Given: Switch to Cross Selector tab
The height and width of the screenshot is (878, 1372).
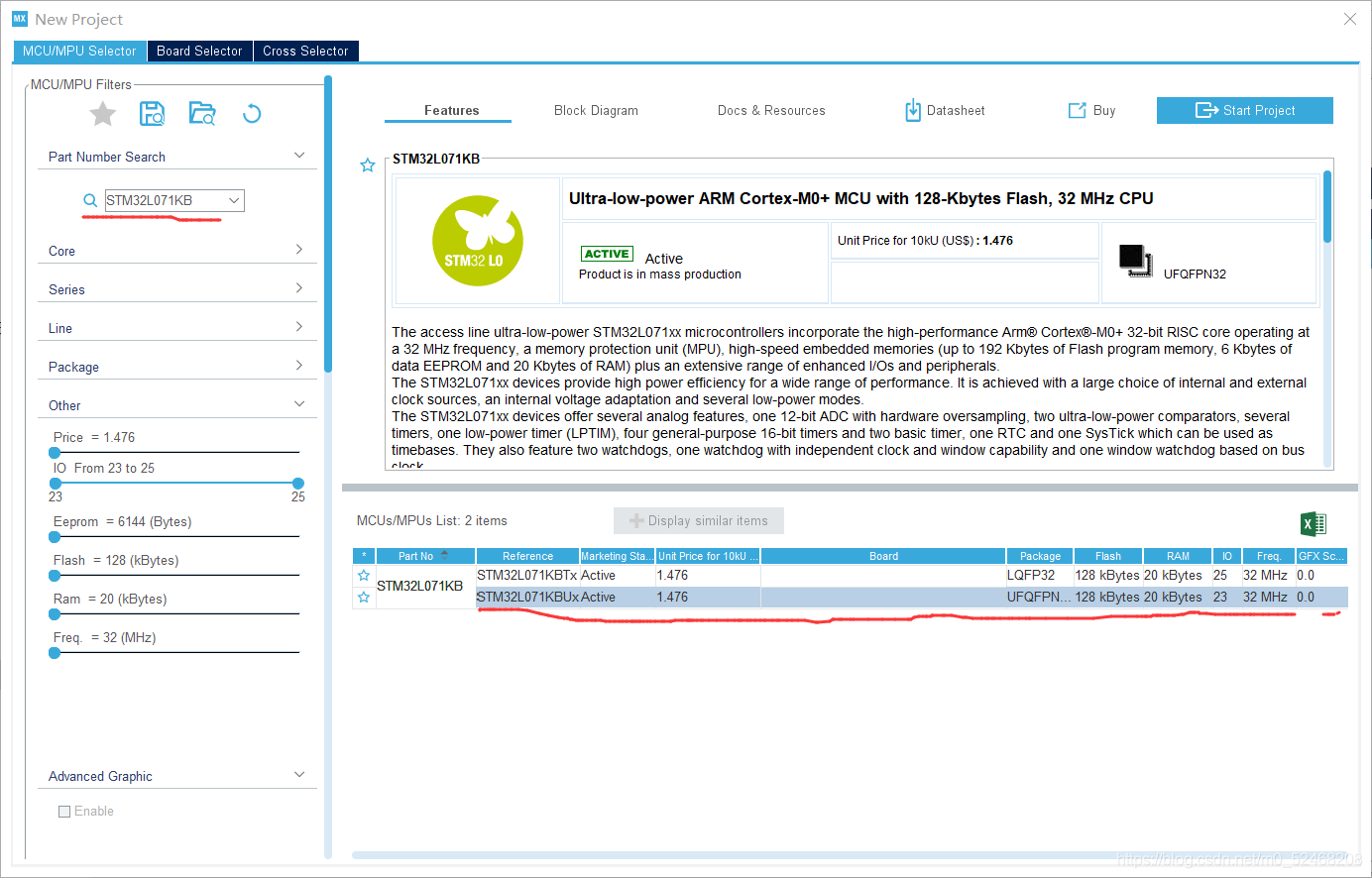Looking at the screenshot, I should [305, 52].
